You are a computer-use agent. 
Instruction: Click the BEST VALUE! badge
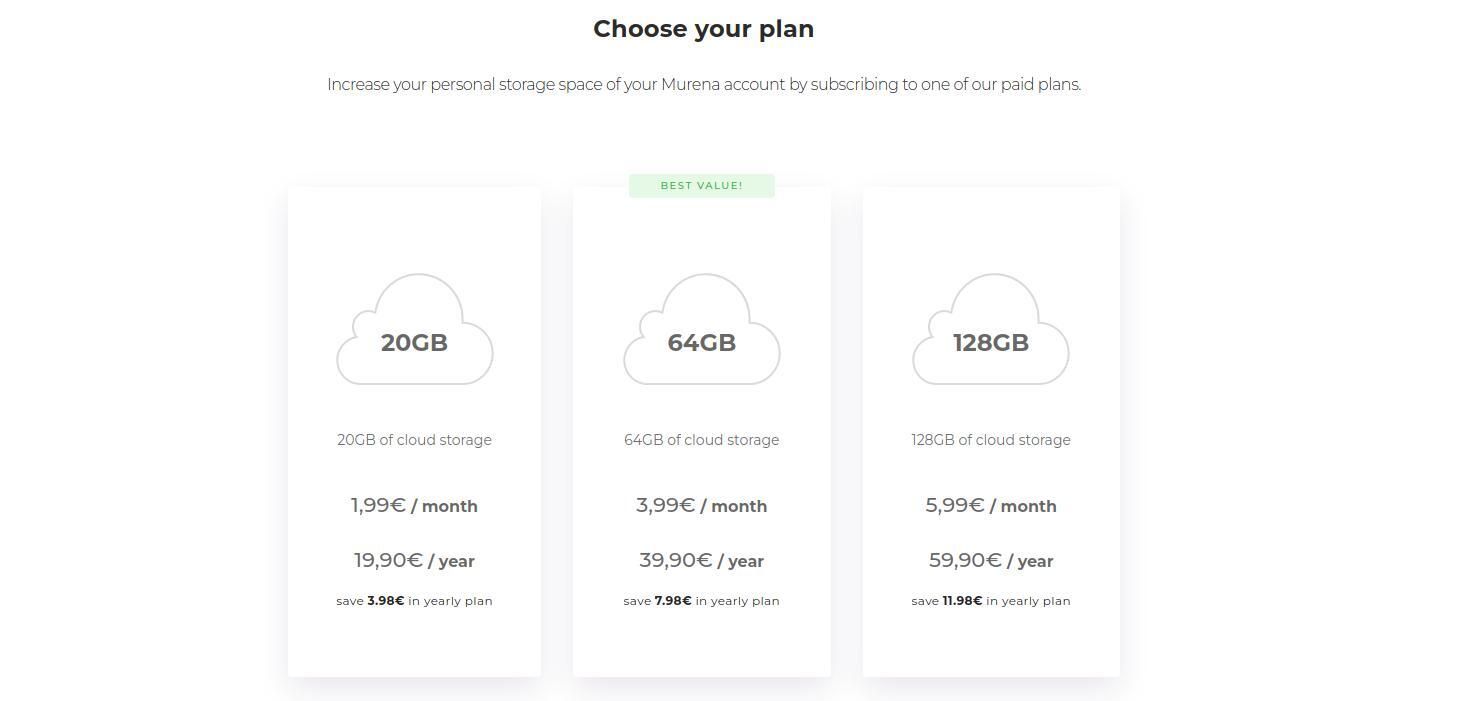pos(701,186)
